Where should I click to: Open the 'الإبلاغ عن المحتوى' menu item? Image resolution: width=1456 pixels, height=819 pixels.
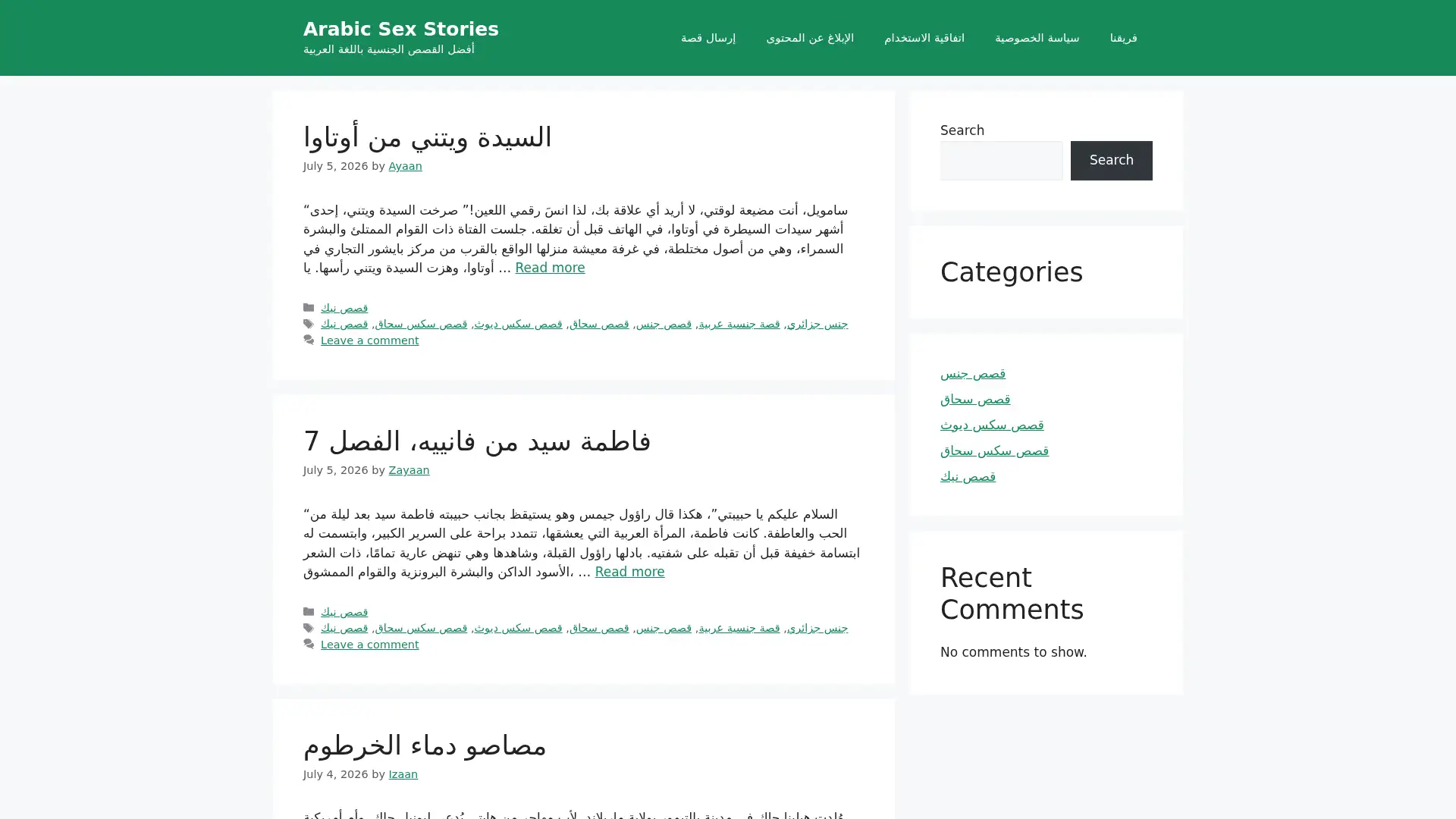[809, 38]
